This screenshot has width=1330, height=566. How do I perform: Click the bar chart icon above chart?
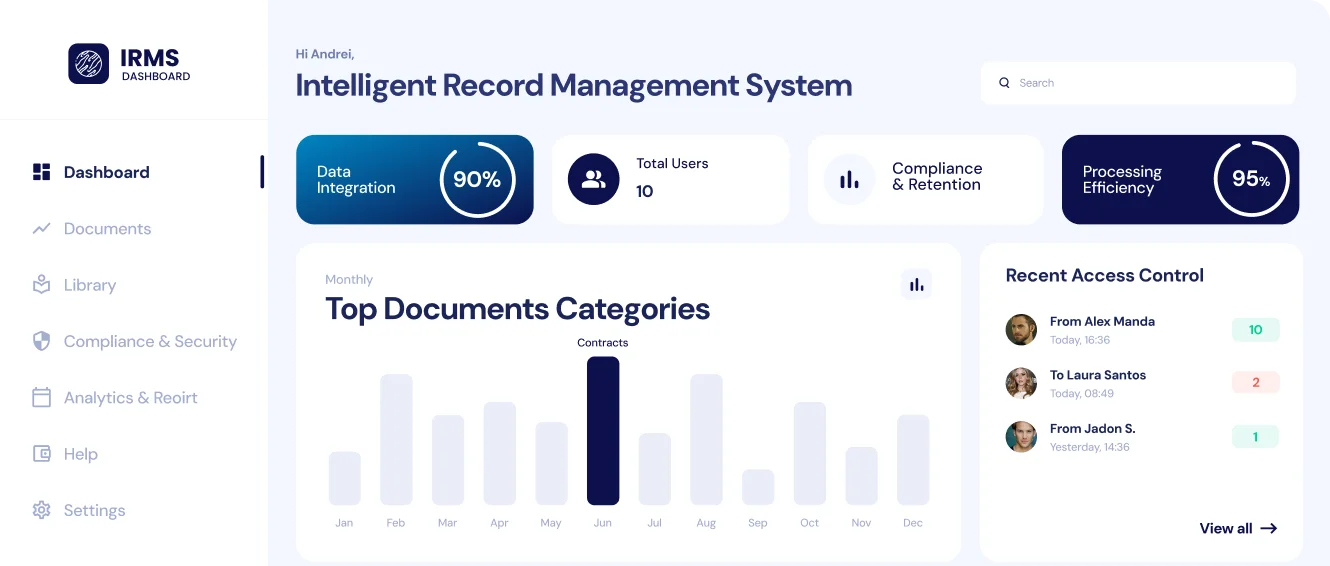pyautogui.click(x=916, y=285)
